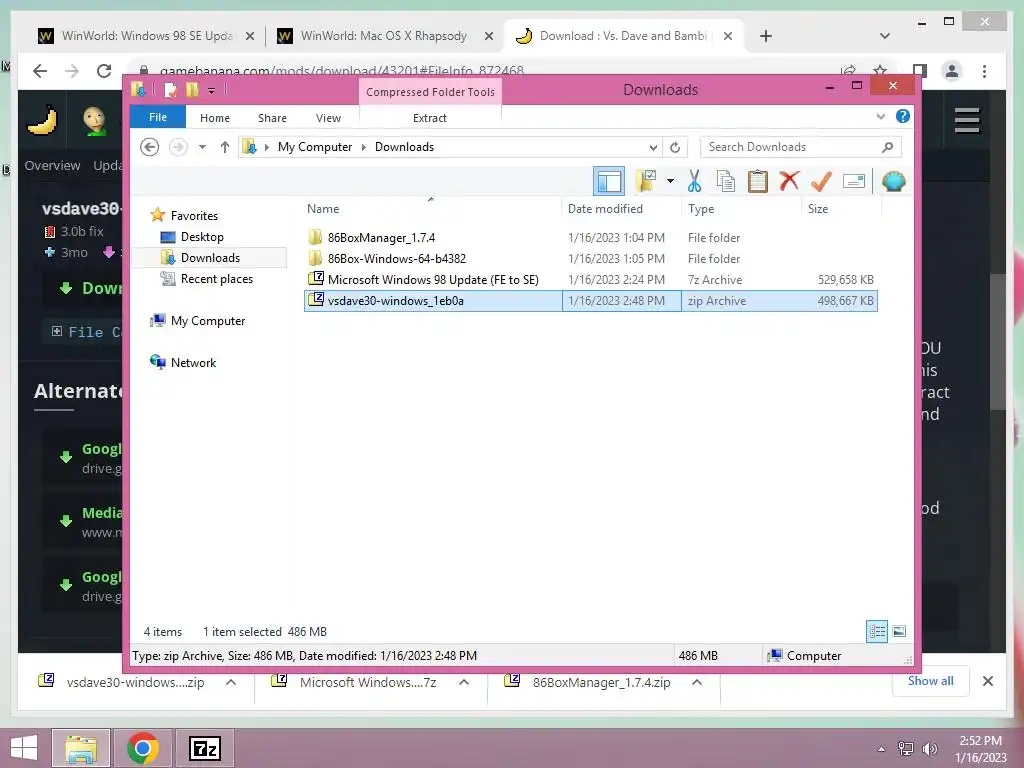This screenshot has width=1024, height=768.
Task: Click the volume tray icon
Action: coord(929,748)
